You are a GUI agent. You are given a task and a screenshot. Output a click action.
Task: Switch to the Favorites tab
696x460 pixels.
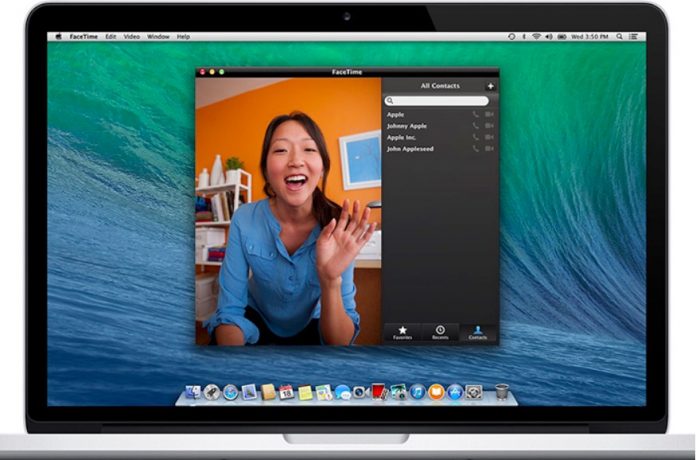tap(403, 332)
